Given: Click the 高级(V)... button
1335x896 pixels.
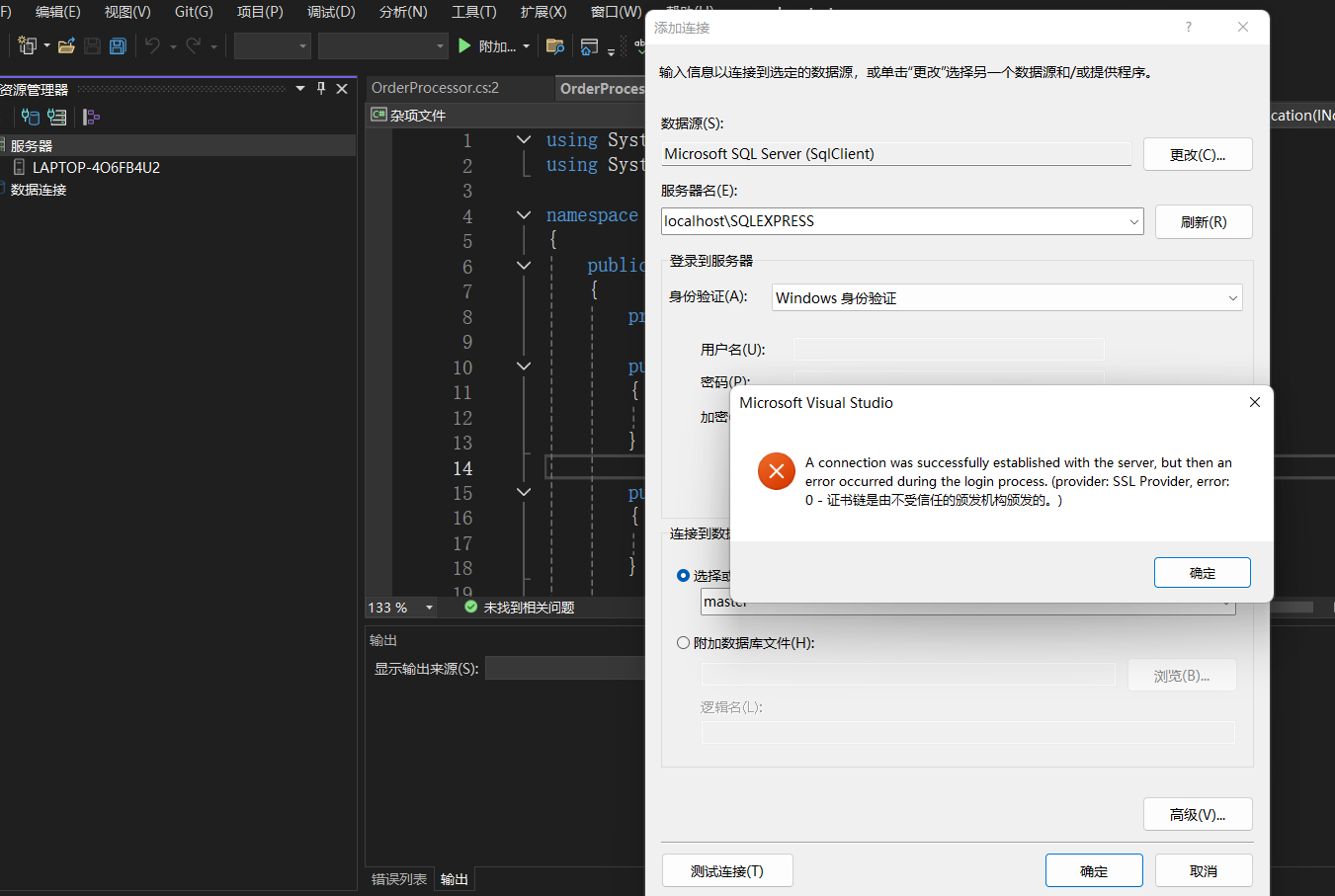Looking at the screenshot, I should 1198,814.
